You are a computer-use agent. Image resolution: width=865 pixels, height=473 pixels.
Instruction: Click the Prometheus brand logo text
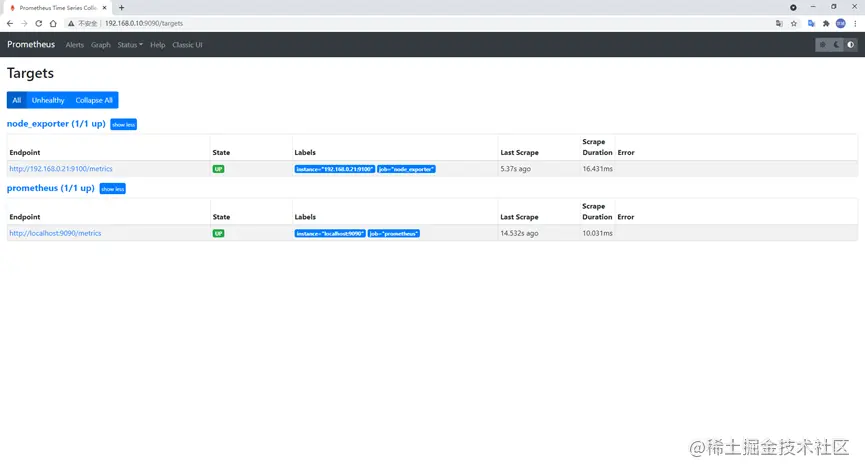point(31,44)
